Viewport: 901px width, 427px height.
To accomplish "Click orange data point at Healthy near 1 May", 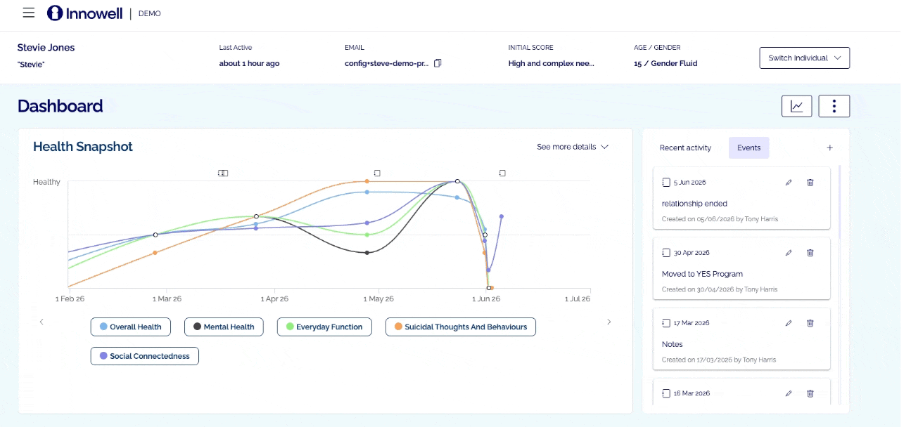I will [x=367, y=182].
